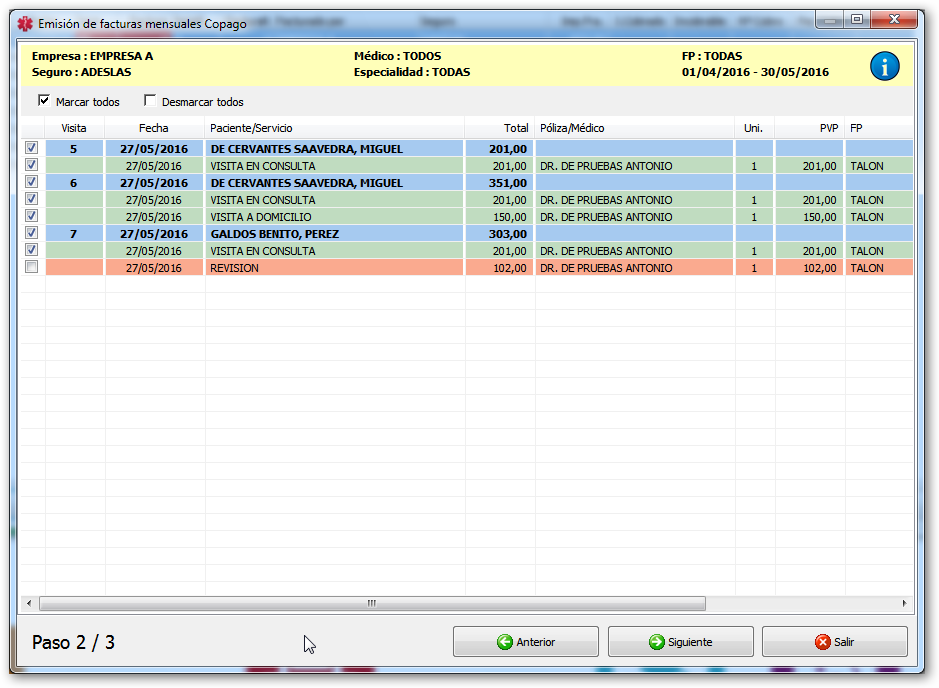
Task: Click the red app icon in title bar
Action: click(25, 24)
